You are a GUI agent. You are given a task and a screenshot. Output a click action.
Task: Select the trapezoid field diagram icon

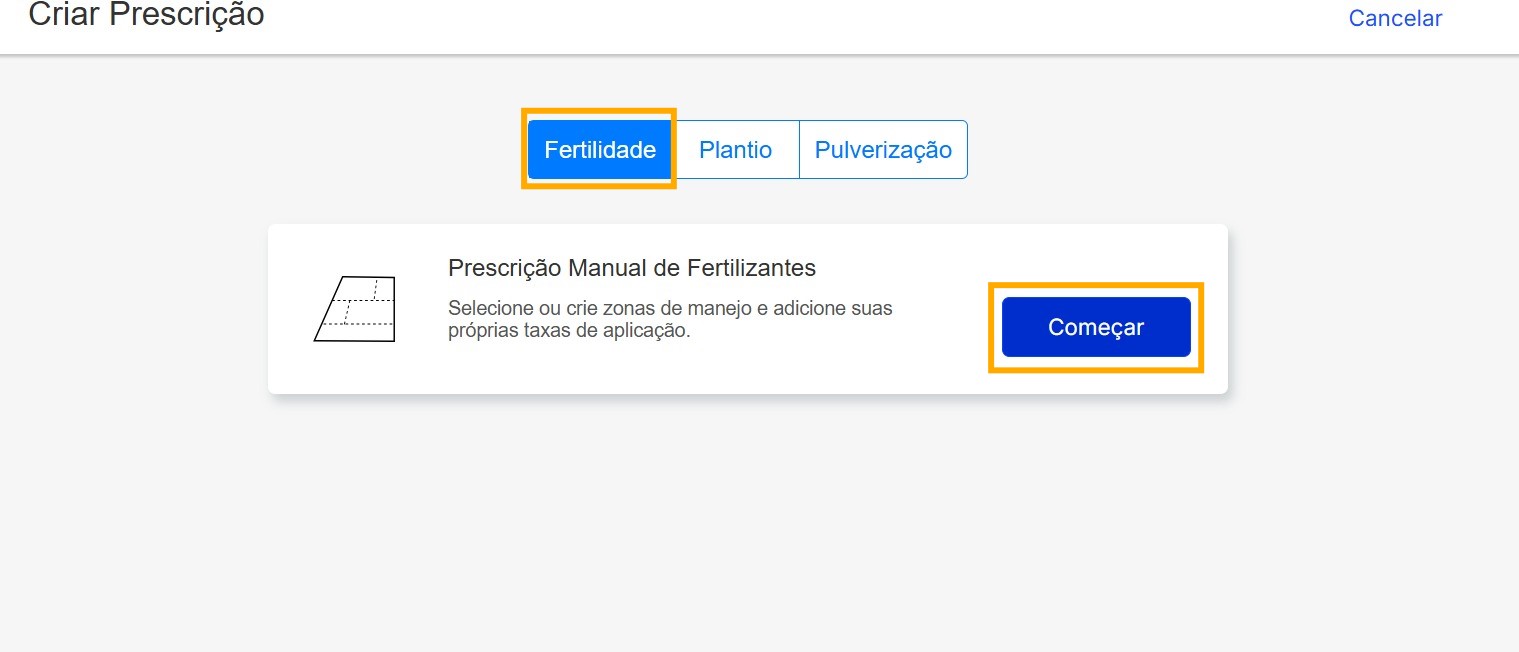tap(355, 309)
